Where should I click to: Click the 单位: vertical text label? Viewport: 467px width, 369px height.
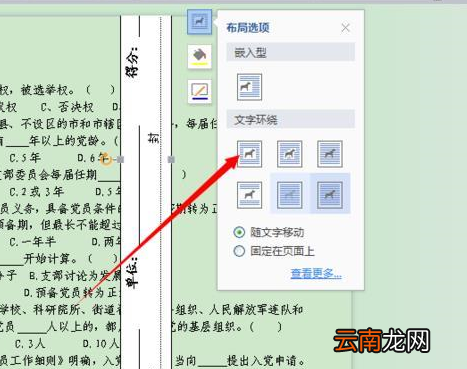tap(132, 273)
